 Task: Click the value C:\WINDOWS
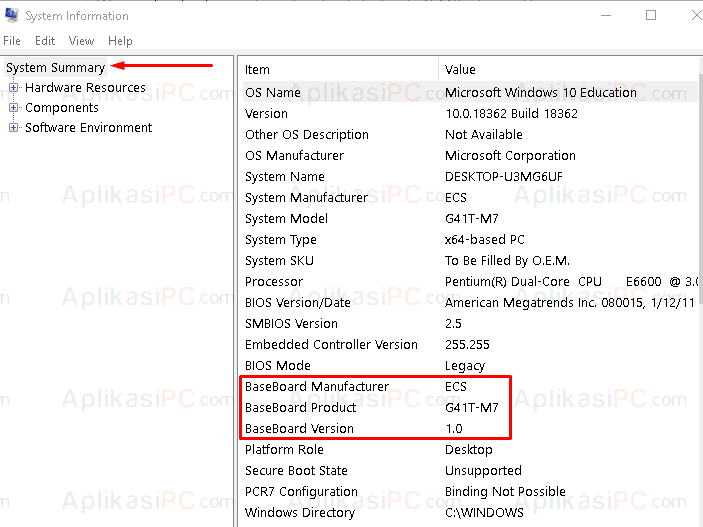[484, 513]
